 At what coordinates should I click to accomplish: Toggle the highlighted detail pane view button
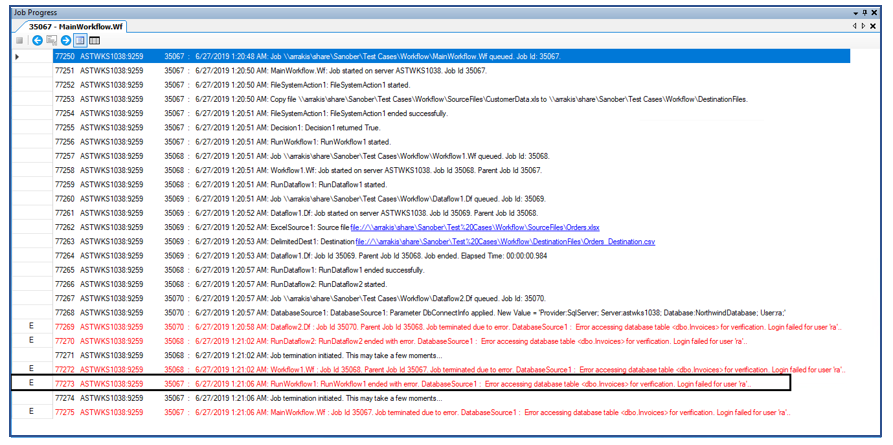coord(80,41)
